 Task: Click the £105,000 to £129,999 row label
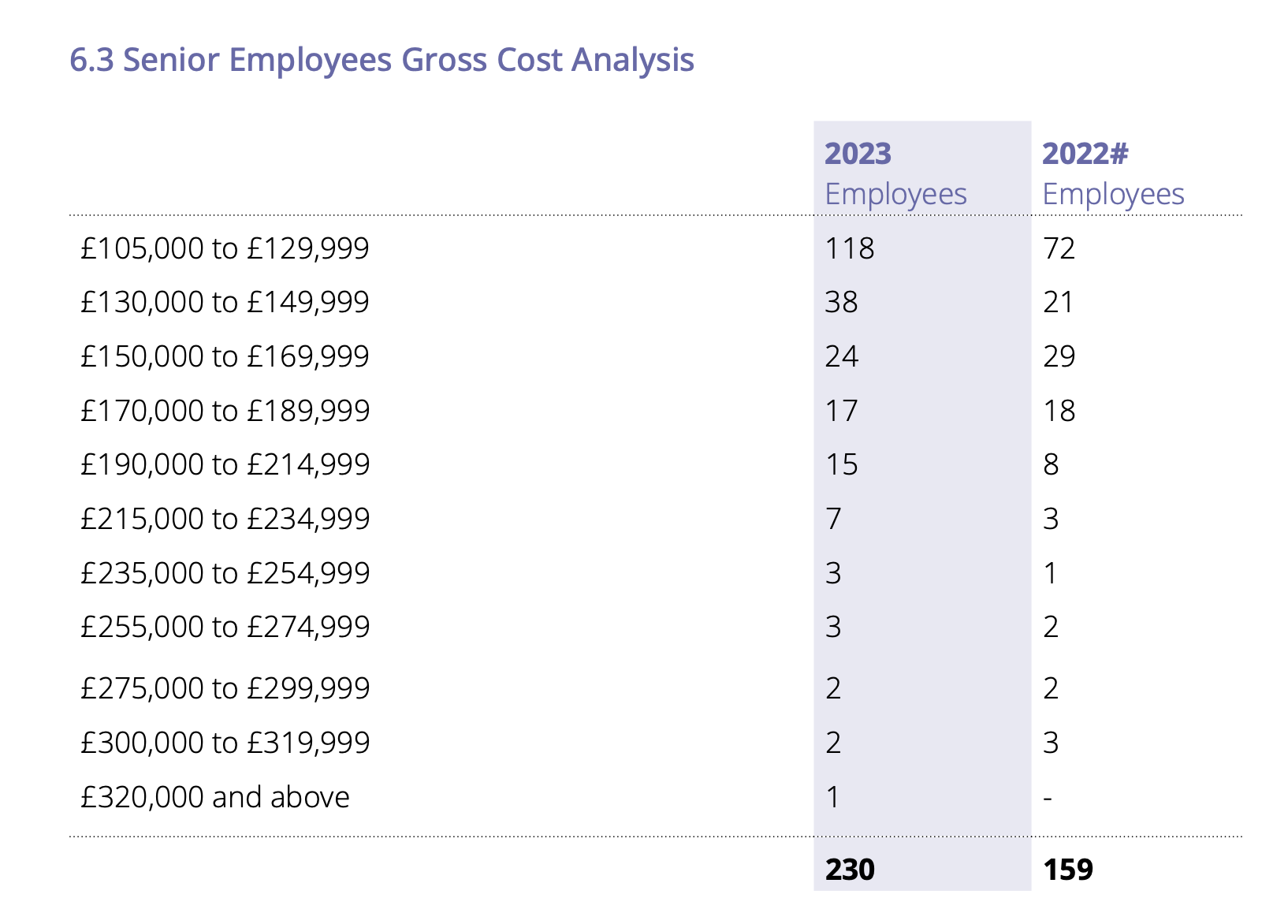pyautogui.click(x=225, y=248)
